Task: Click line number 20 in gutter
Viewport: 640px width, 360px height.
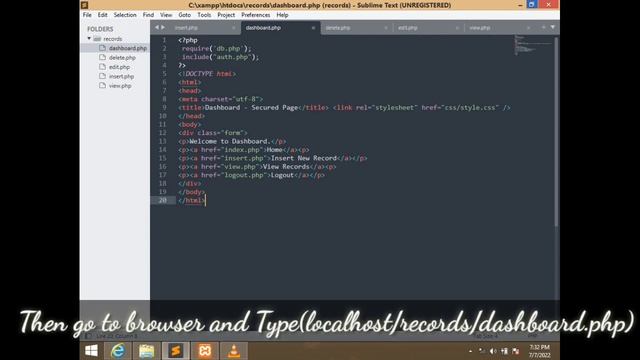Action: coord(163,200)
